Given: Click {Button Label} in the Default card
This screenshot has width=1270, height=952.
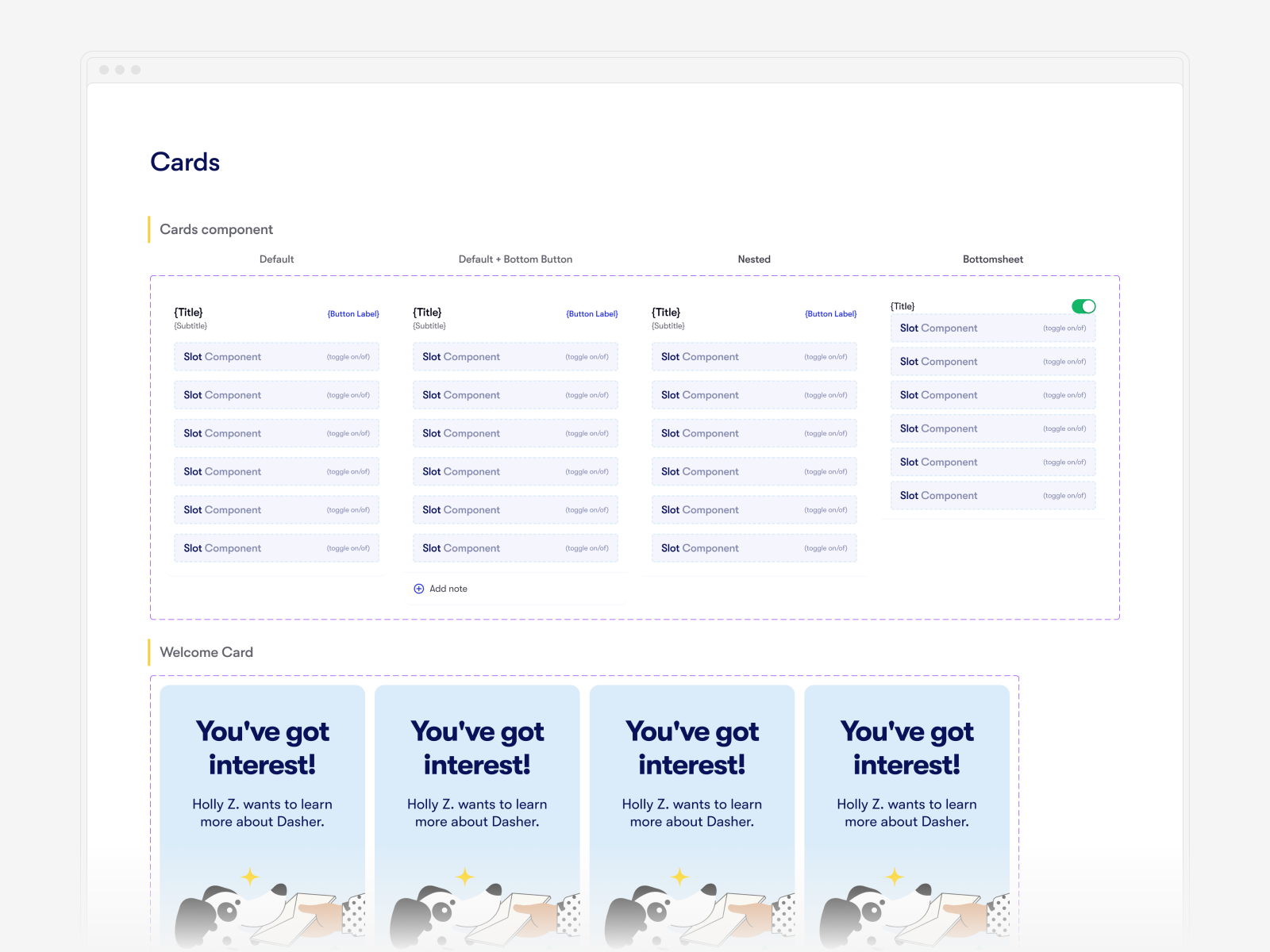Looking at the screenshot, I should (353, 314).
